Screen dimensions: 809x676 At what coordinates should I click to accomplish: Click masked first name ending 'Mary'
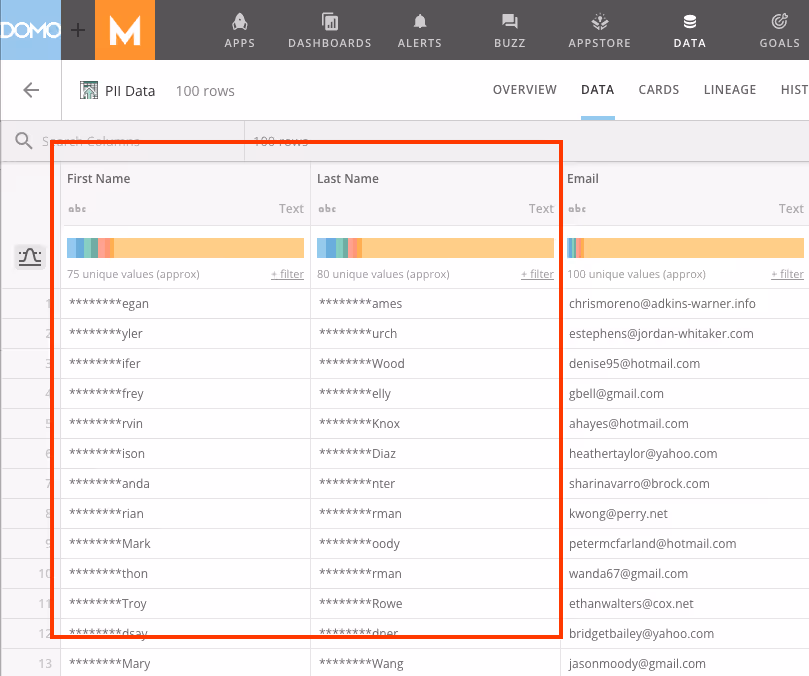pos(110,664)
